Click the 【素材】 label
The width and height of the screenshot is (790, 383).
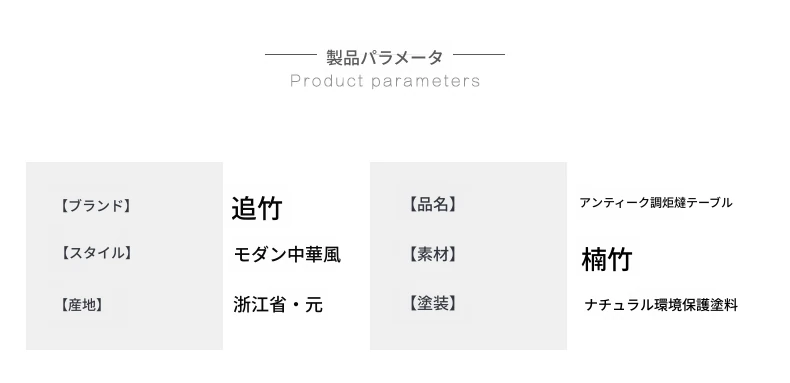pyautogui.click(x=432, y=254)
